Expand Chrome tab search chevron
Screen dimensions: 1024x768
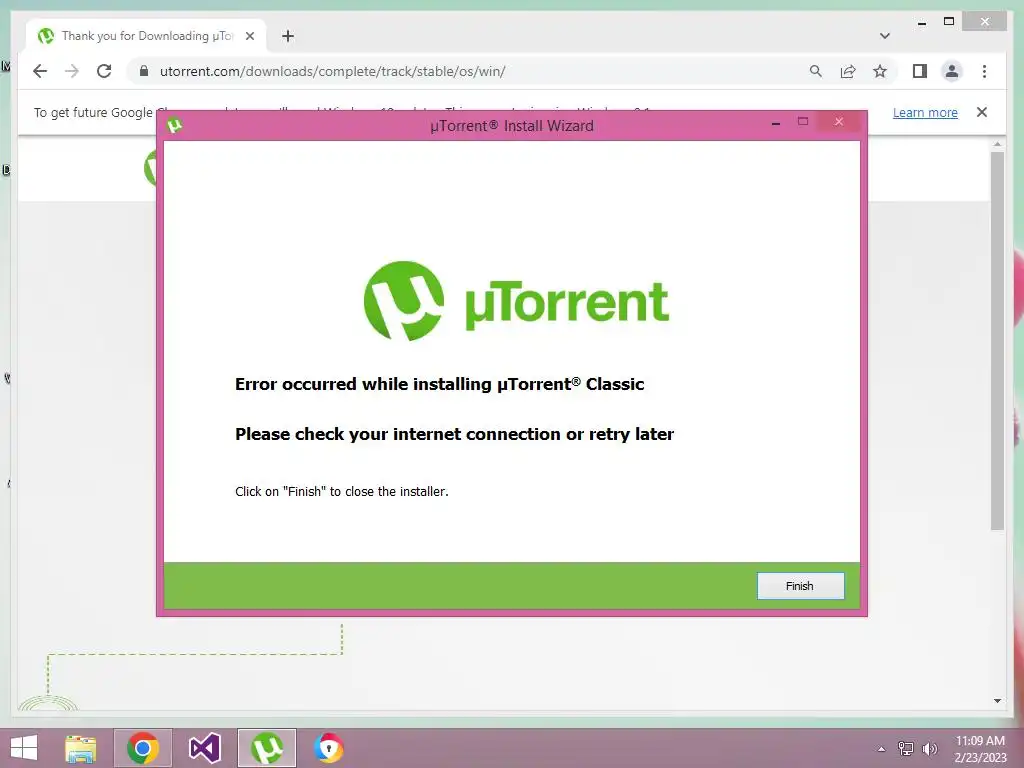885,36
